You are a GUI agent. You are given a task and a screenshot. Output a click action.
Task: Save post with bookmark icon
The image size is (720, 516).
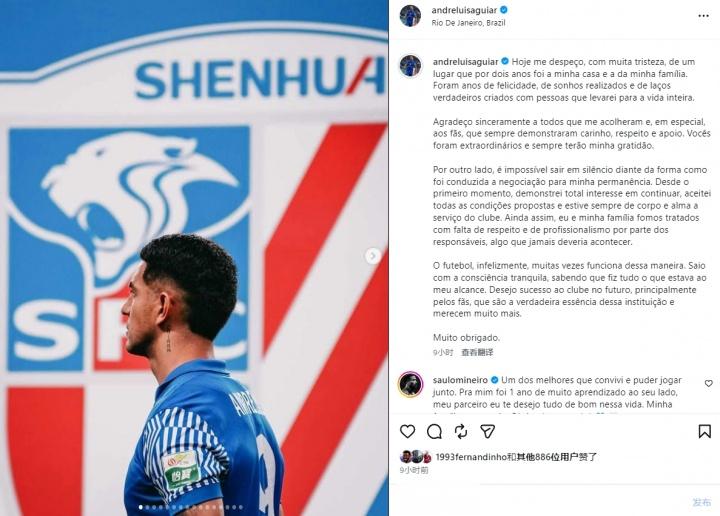coord(704,431)
